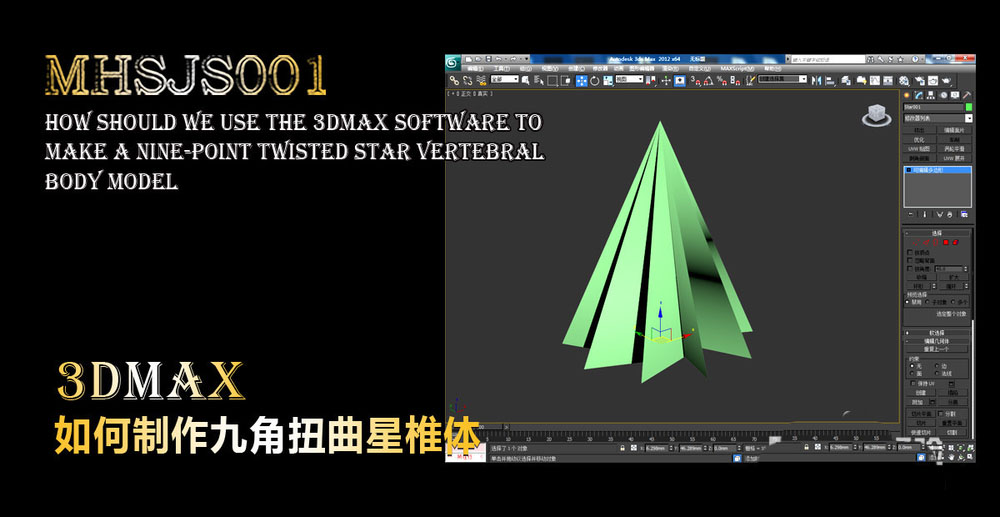
Task: Select the Link tool in main toolbar
Action: [454, 80]
